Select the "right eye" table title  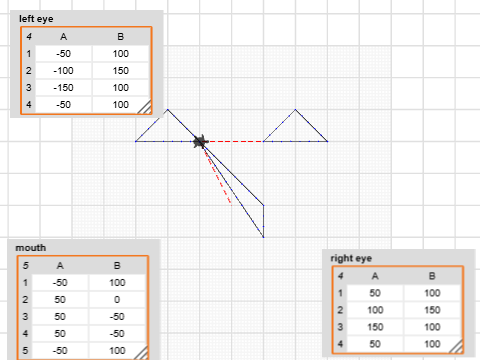pyautogui.click(x=351, y=258)
